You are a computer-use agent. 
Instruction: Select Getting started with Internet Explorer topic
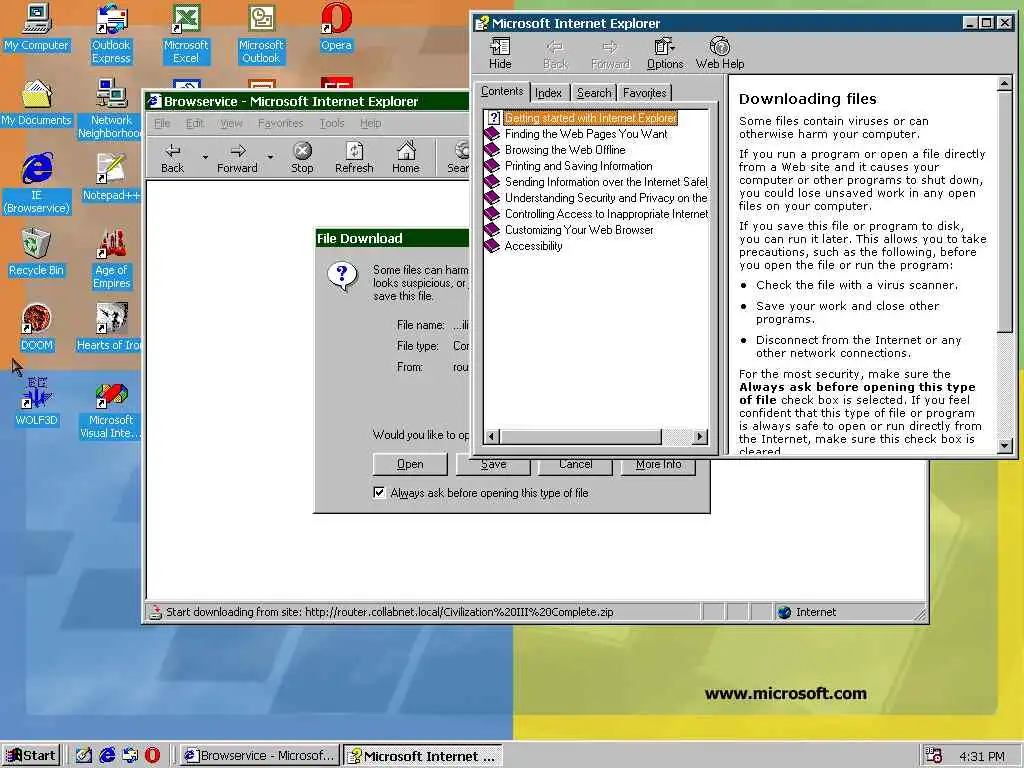[x=590, y=118]
